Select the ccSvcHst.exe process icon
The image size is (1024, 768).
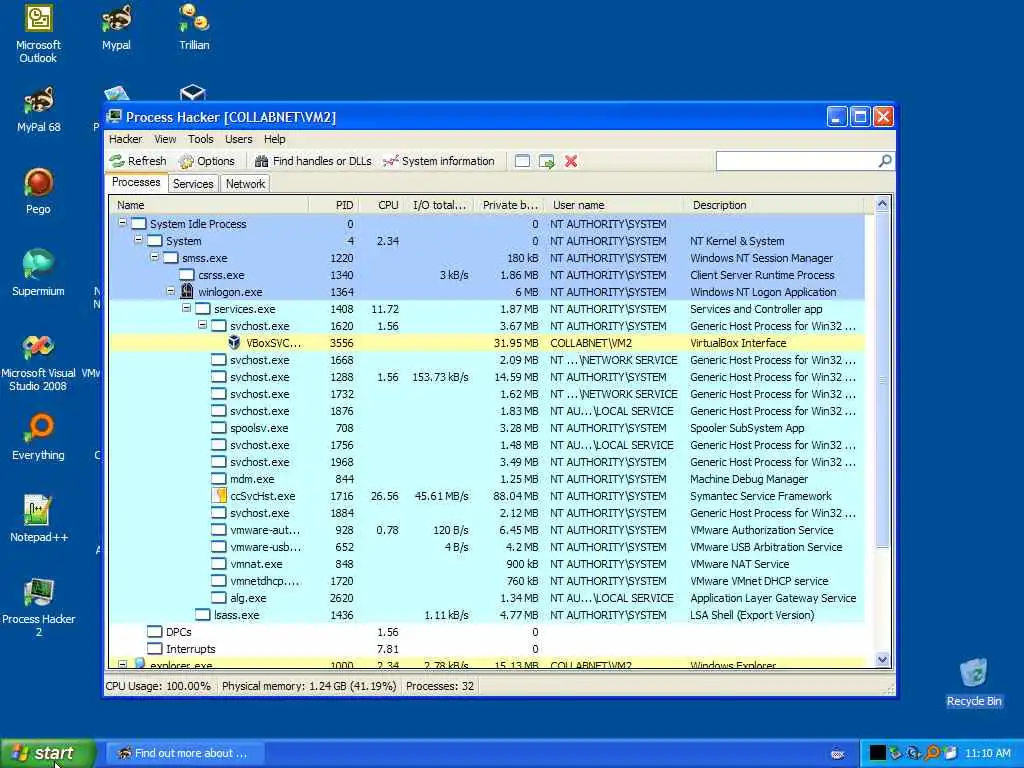(x=219, y=496)
